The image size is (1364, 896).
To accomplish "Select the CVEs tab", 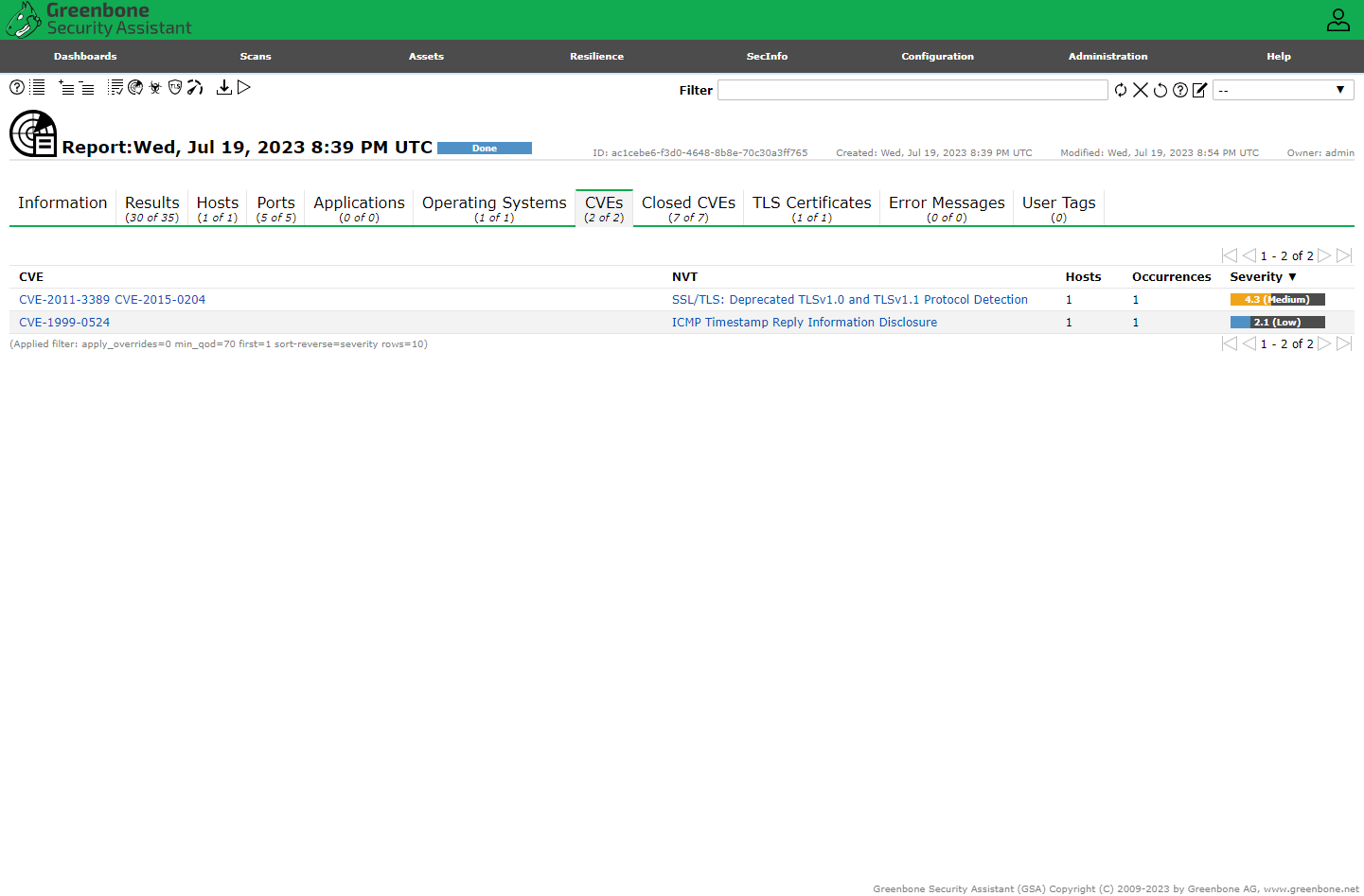I will (604, 208).
